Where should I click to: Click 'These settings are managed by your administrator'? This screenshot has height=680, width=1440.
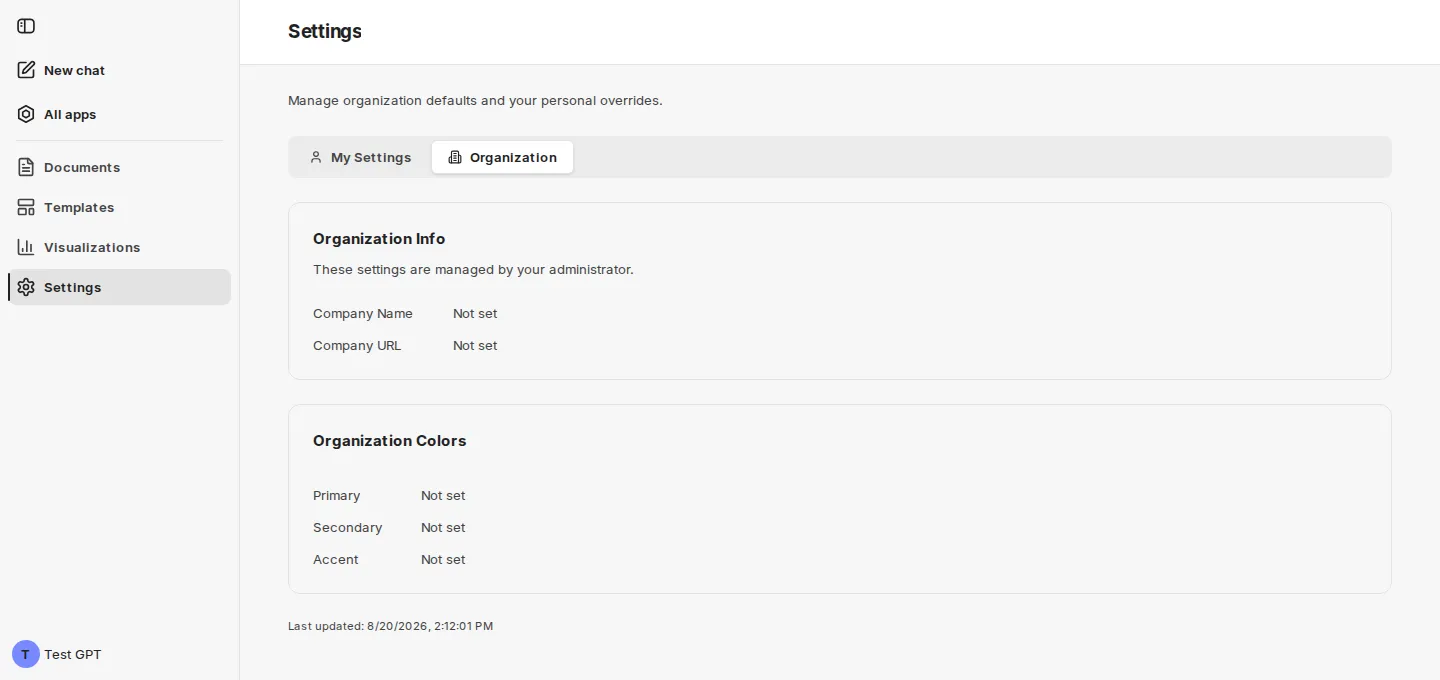[473, 269]
